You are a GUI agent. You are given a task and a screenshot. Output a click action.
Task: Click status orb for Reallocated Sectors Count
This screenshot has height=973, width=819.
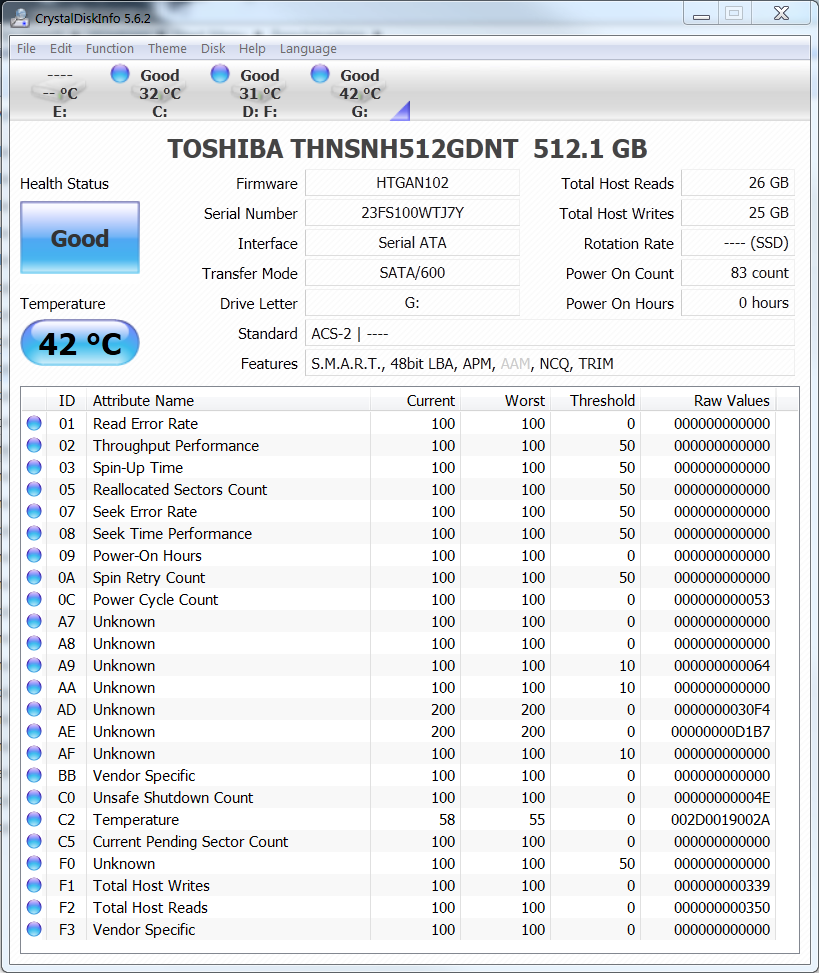pyautogui.click(x=34, y=490)
